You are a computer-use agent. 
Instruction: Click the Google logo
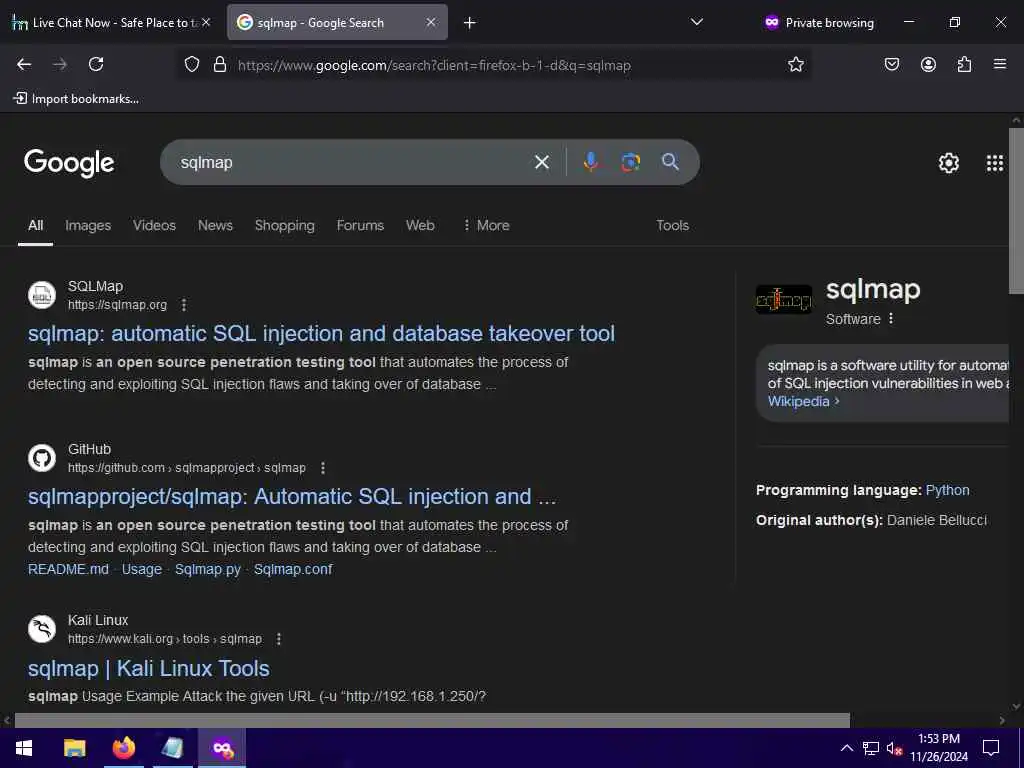click(69, 163)
